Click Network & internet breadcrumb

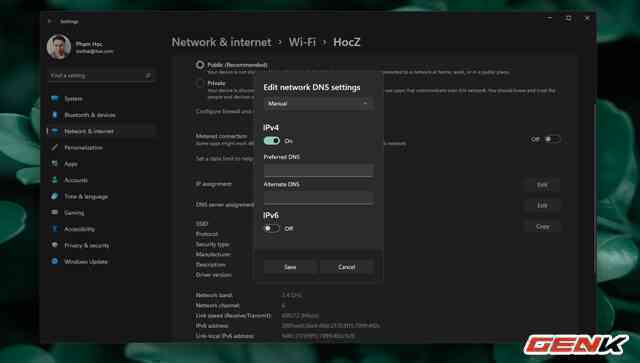pos(221,42)
